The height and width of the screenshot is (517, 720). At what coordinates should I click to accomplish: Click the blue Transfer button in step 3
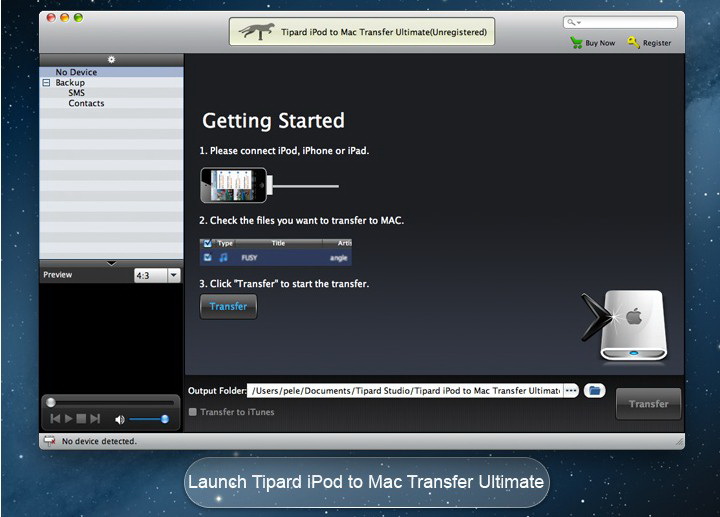tap(228, 306)
